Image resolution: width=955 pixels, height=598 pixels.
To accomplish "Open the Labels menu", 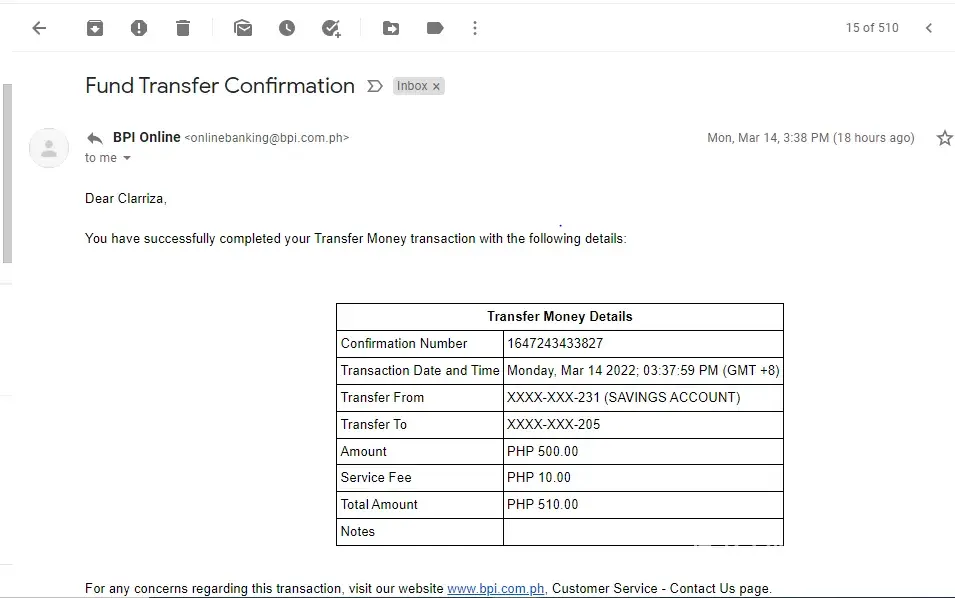I will point(435,28).
